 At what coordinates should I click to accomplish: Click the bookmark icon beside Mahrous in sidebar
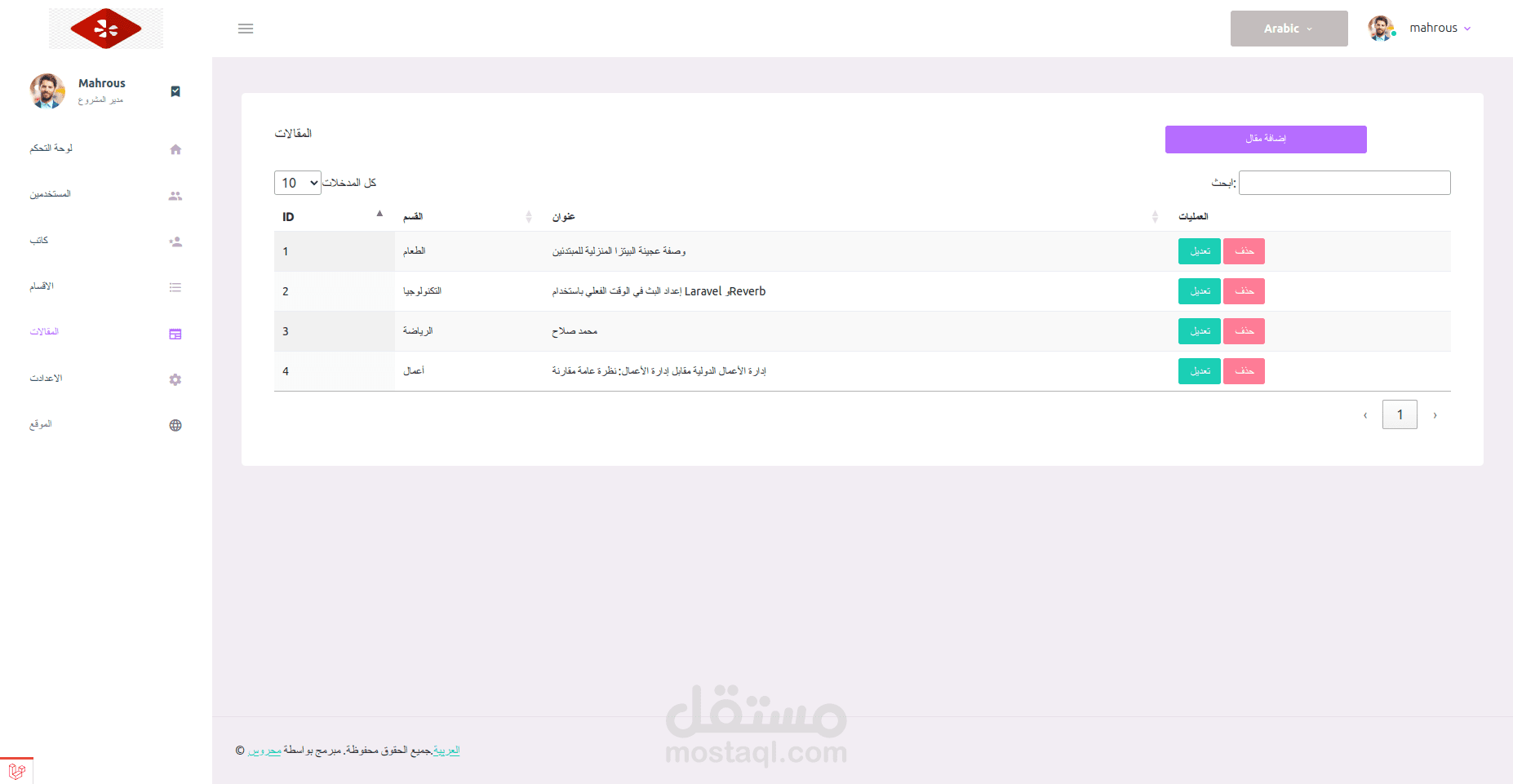coord(175,91)
